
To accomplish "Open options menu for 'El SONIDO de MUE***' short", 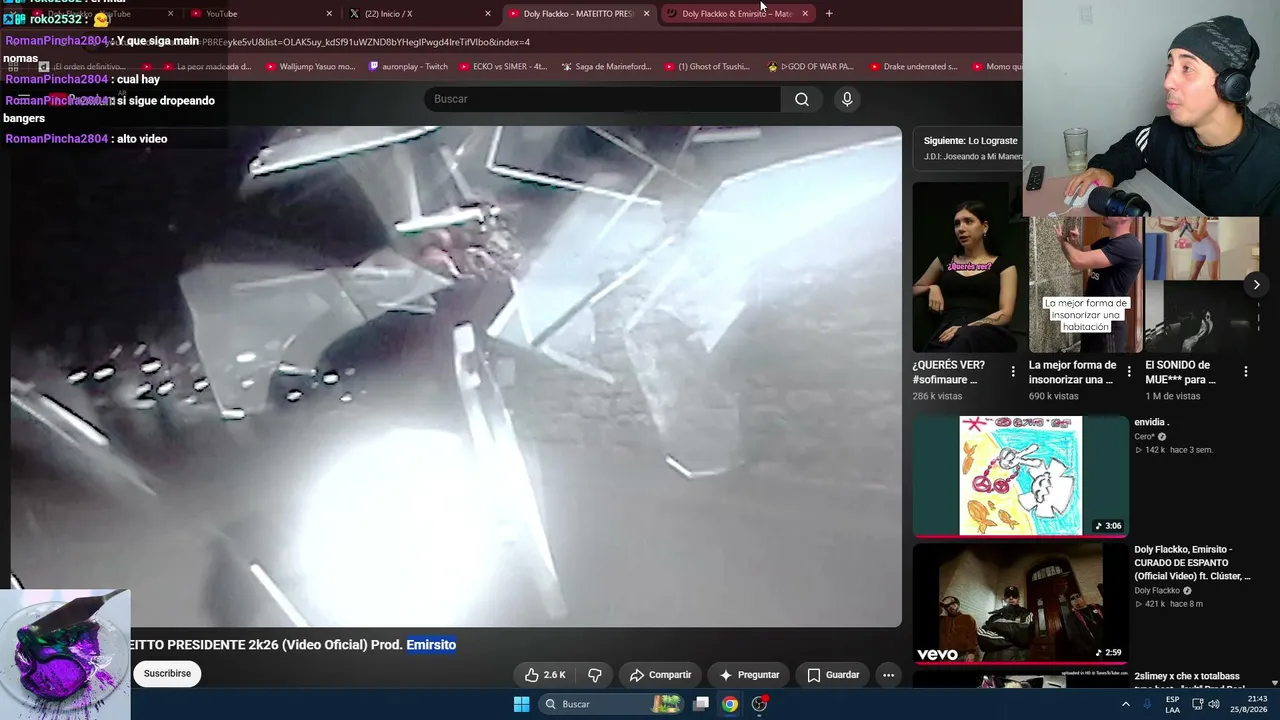I will click(x=1246, y=371).
